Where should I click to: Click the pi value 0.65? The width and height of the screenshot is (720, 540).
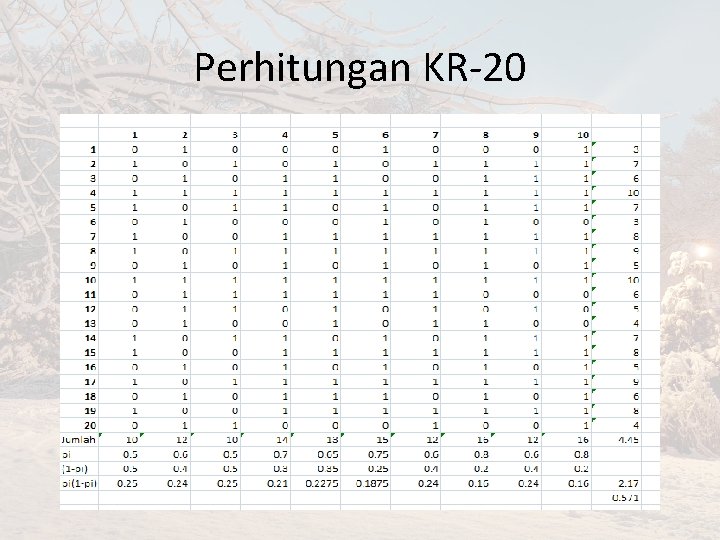(328, 455)
